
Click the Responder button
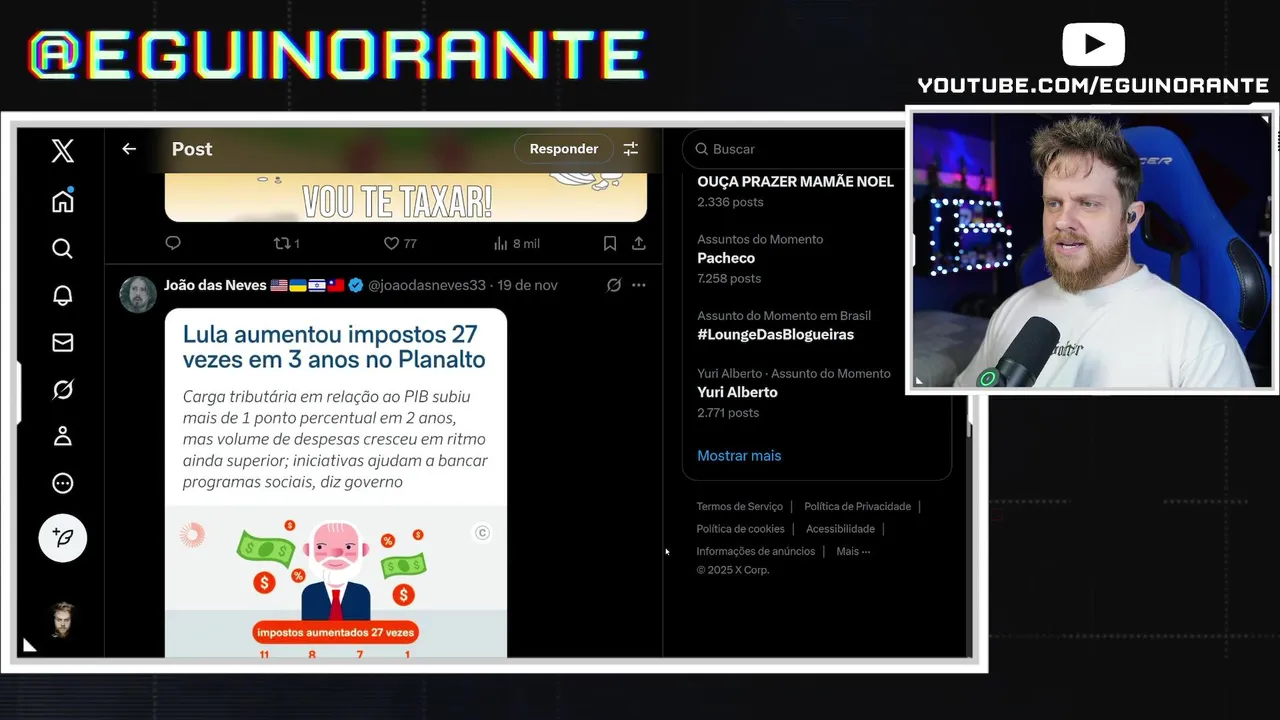(564, 149)
